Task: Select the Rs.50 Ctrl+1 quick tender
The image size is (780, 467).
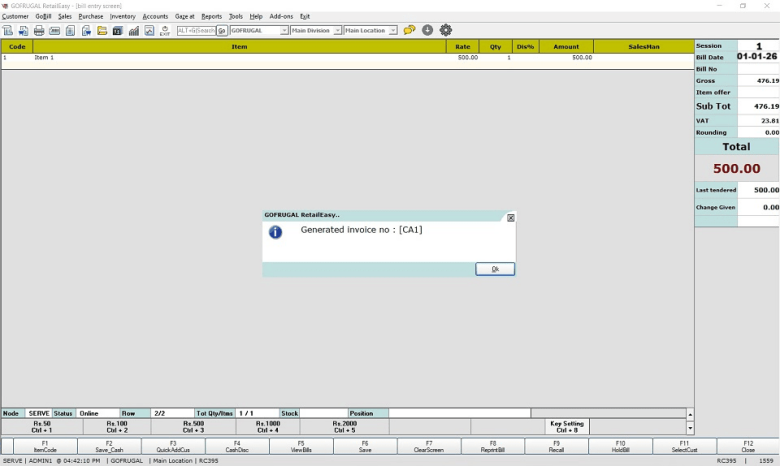Action: 42,427
